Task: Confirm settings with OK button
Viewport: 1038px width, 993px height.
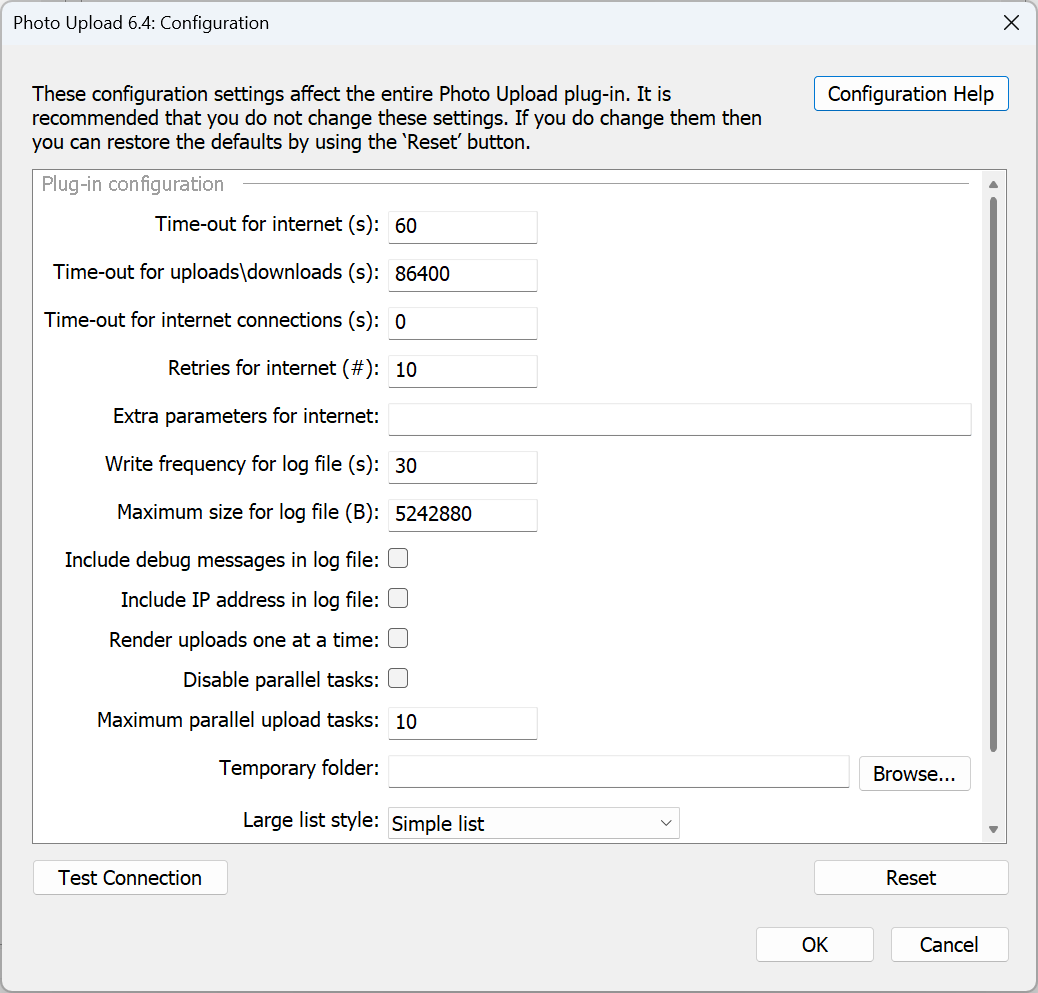Action: click(x=814, y=945)
